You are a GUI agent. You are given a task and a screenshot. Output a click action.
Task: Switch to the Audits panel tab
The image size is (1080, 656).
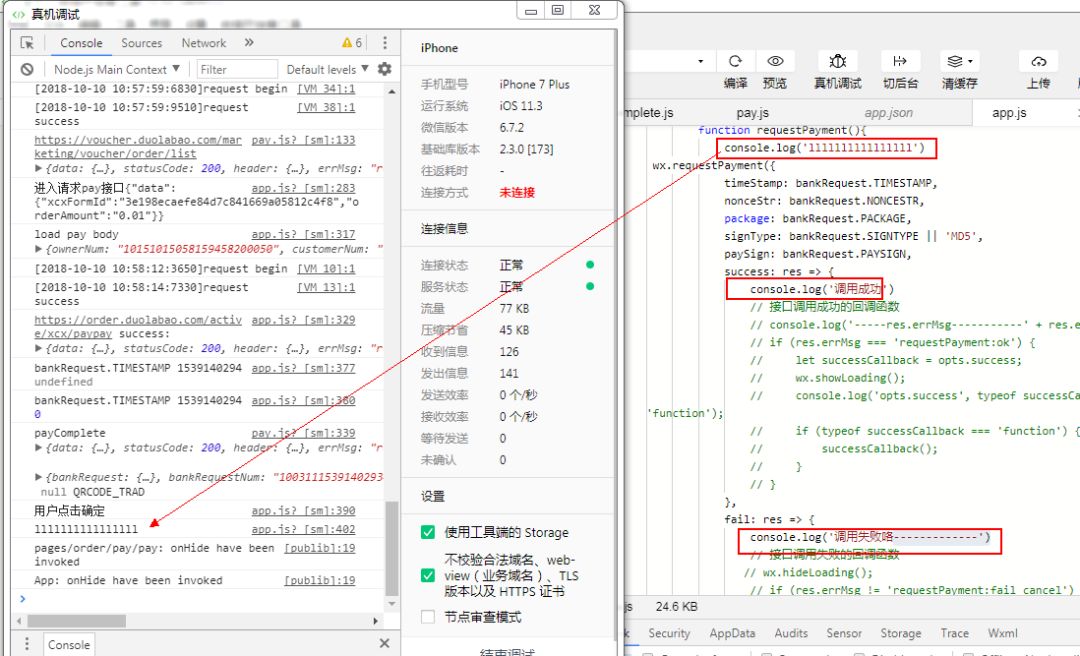[791, 633]
